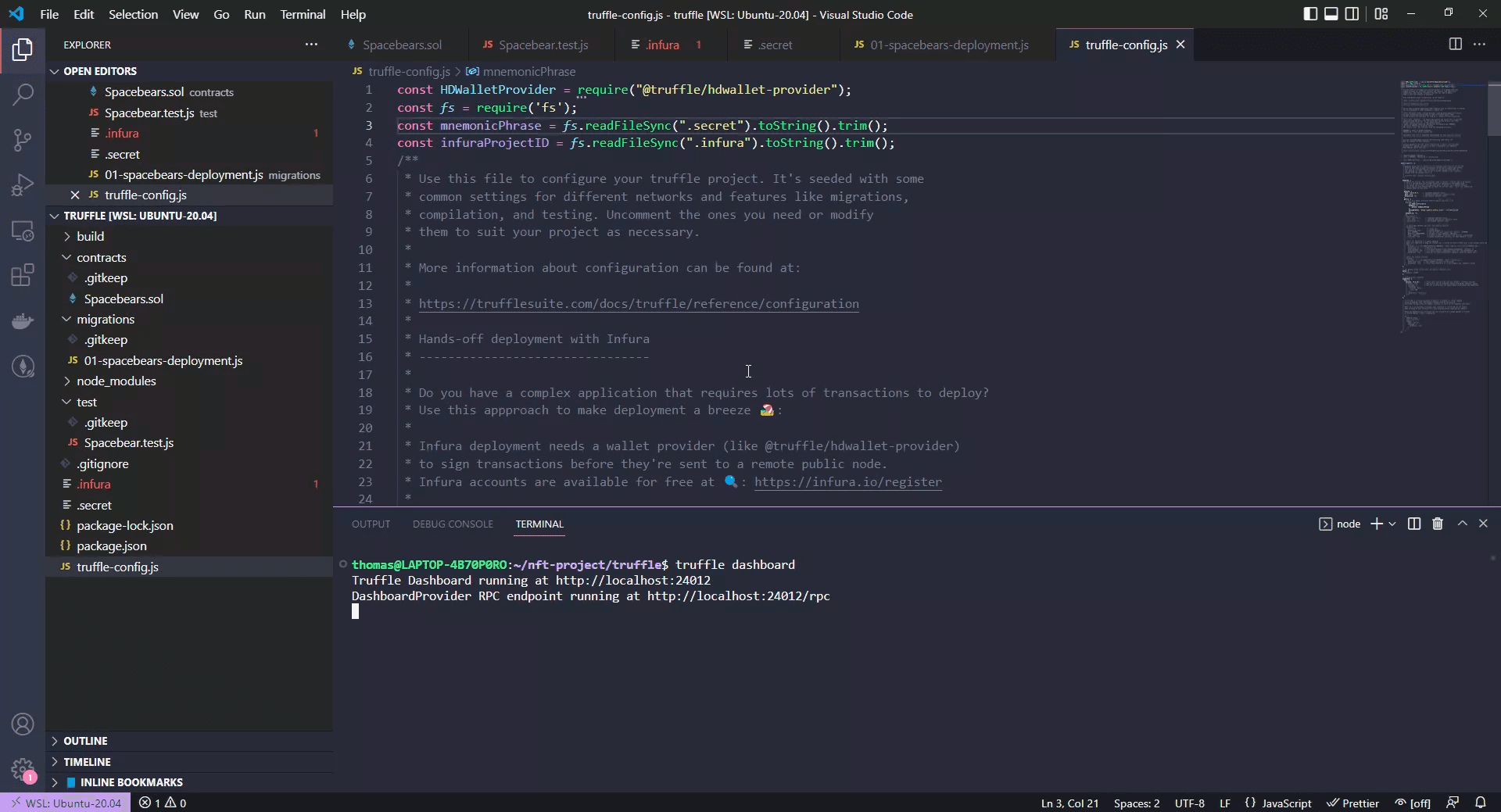Open Source Control view icon
Viewport: 1501px width, 812px height.
(23, 141)
